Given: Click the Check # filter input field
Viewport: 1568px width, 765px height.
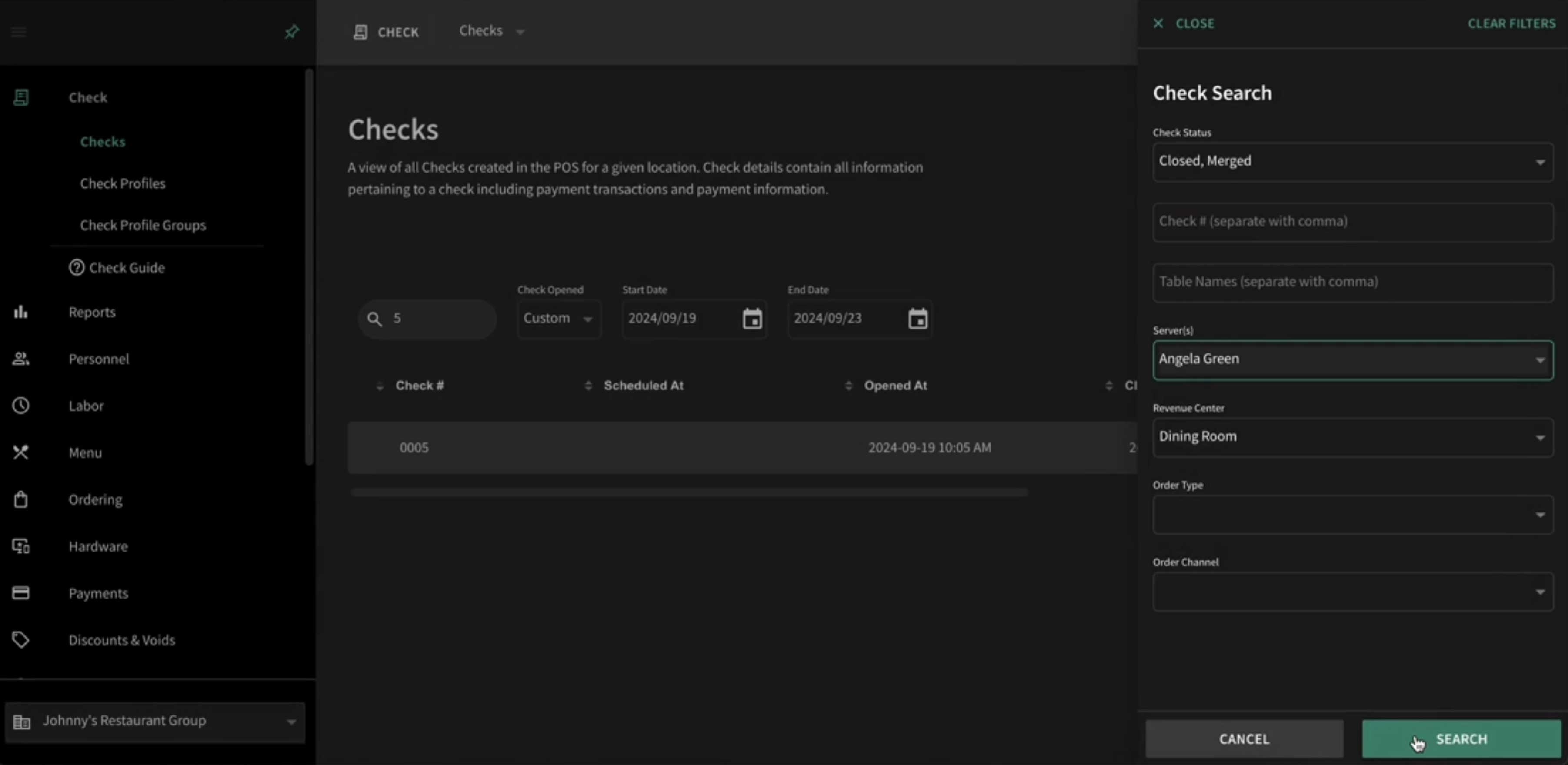Looking at the screenshot, I should pyautogui.click(x=1352, y=222).
